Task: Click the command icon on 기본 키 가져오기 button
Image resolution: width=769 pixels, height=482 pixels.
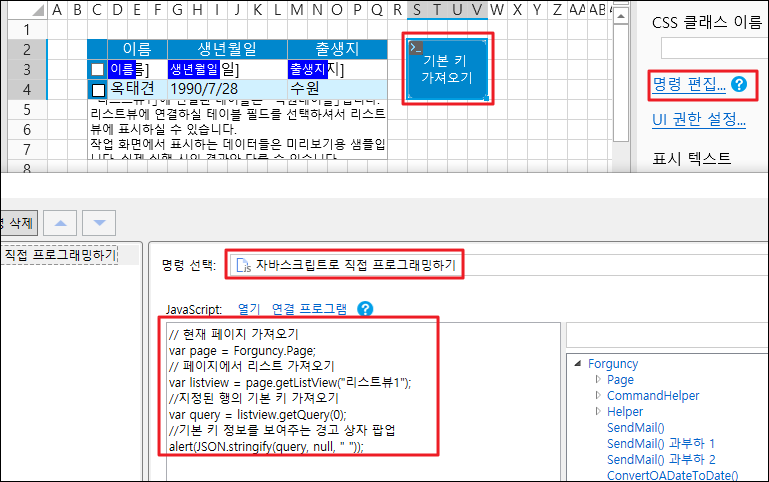Action: [417, 48]
